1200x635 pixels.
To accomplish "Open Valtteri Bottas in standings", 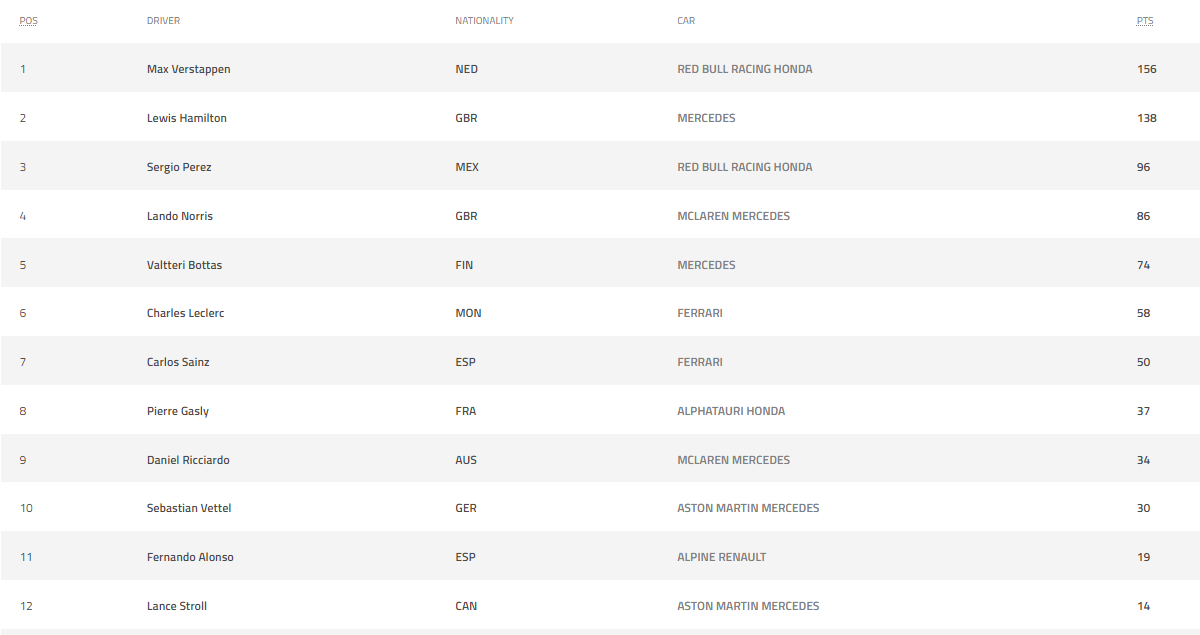I will [185, 265].
